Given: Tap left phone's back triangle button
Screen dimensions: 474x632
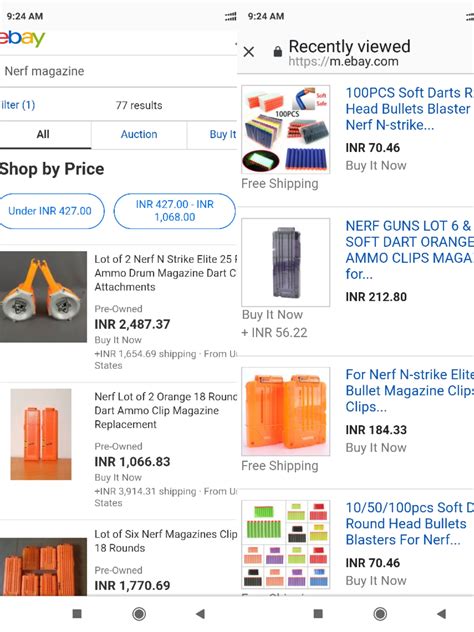Looking at the screenshot, I should click(x=201, y=614).
